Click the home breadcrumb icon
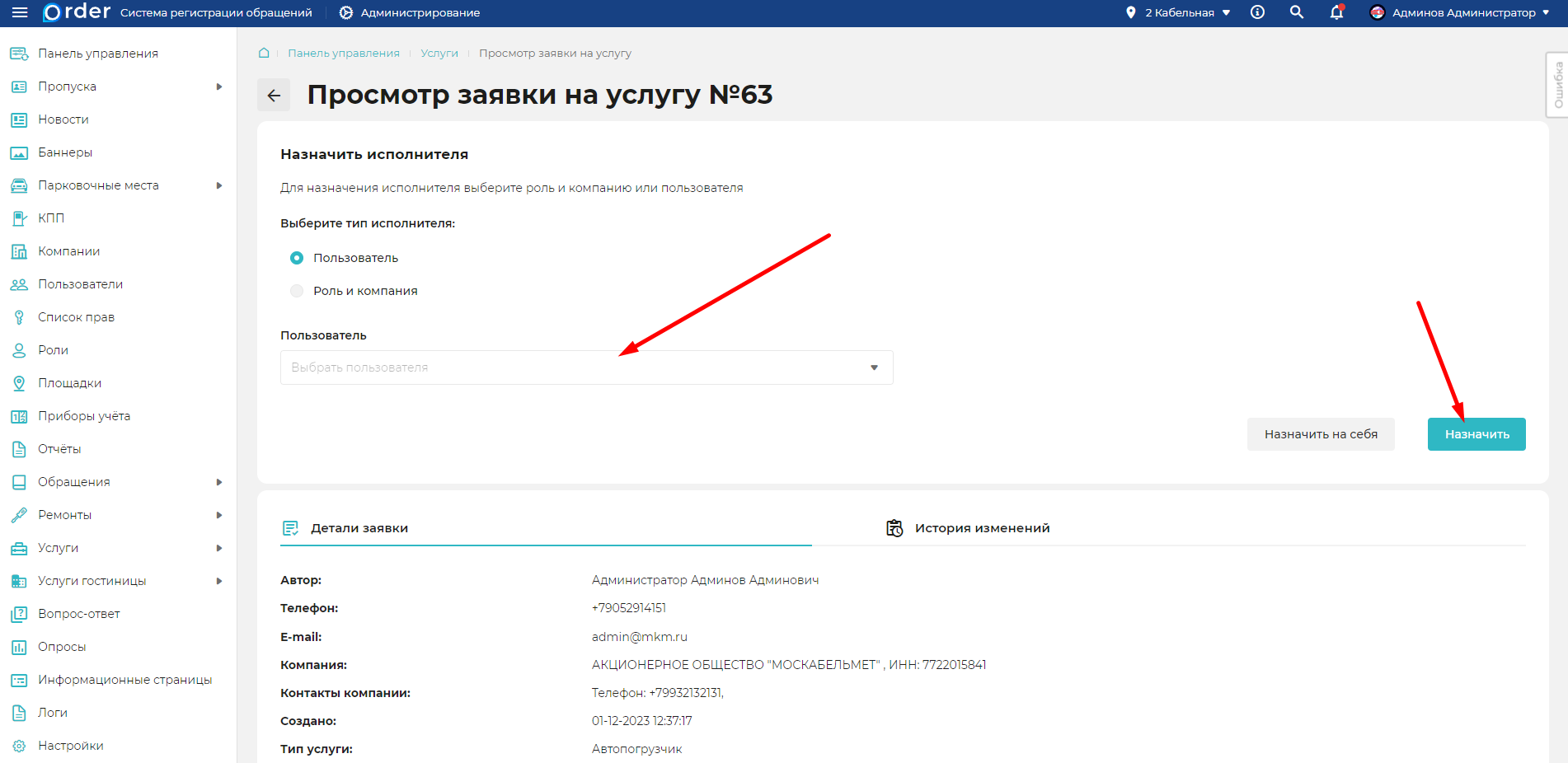This screenshot has width=1568, height=763. pos(264,53)
